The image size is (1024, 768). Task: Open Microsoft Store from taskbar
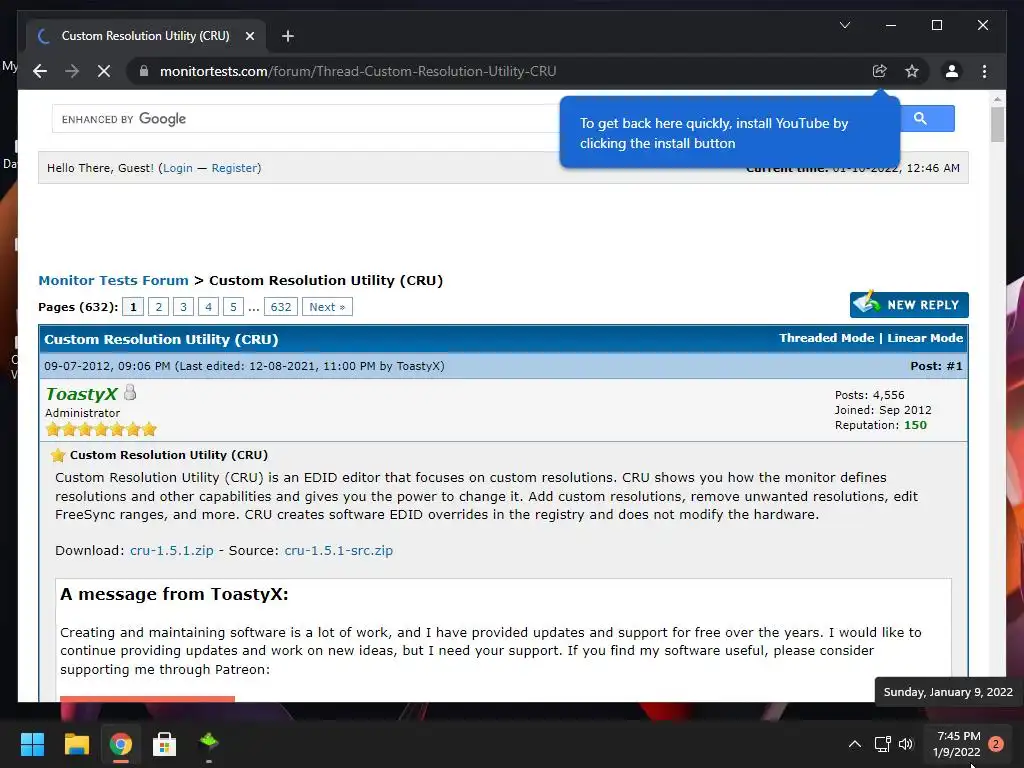tap(165, 744)
